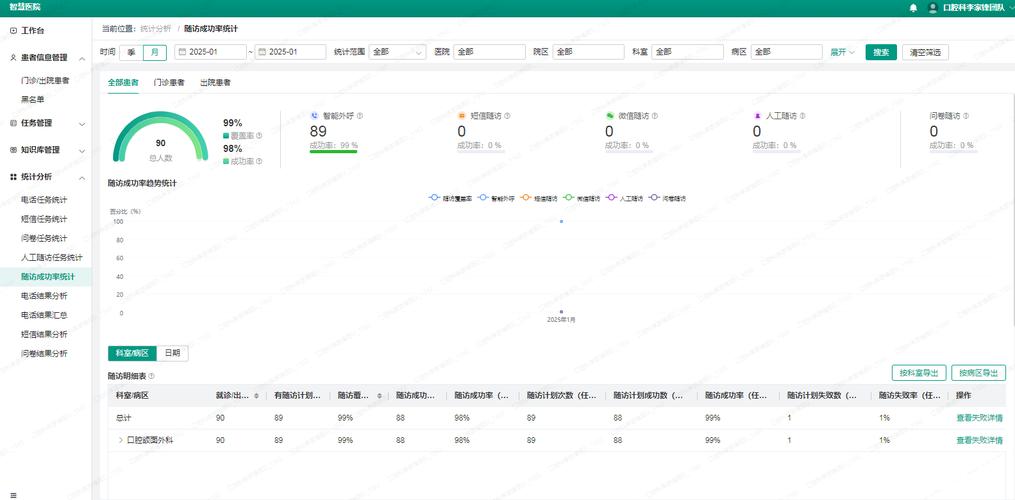This screenshot has height=500, width=1015.
Task: Open the 统计范围 dropdown
Action: coord(397,52)
